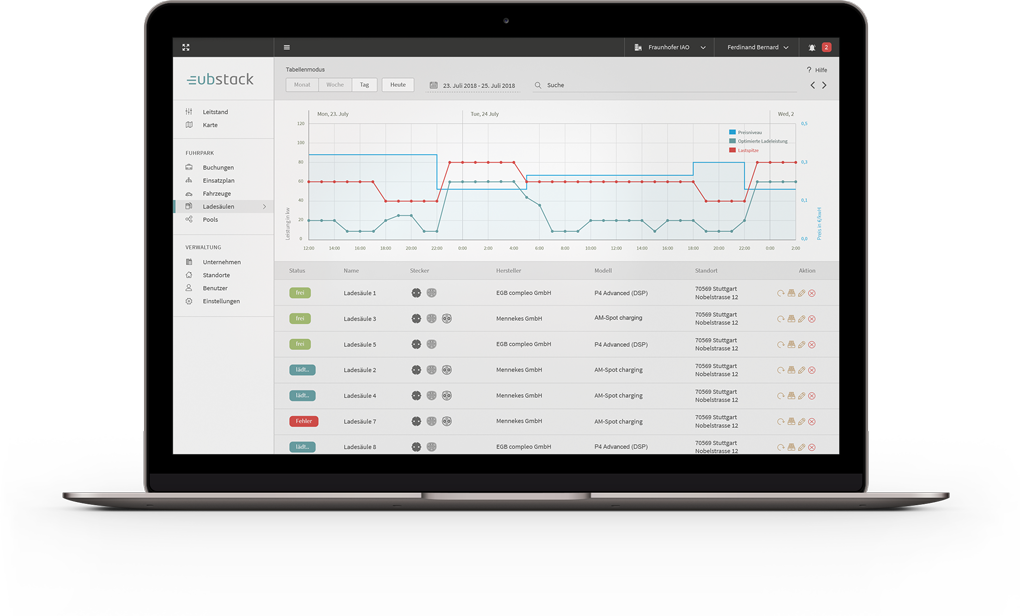This screenshot has height=616, width=1020.
Task: Open Karte in the sidebar
Action: 210,125
